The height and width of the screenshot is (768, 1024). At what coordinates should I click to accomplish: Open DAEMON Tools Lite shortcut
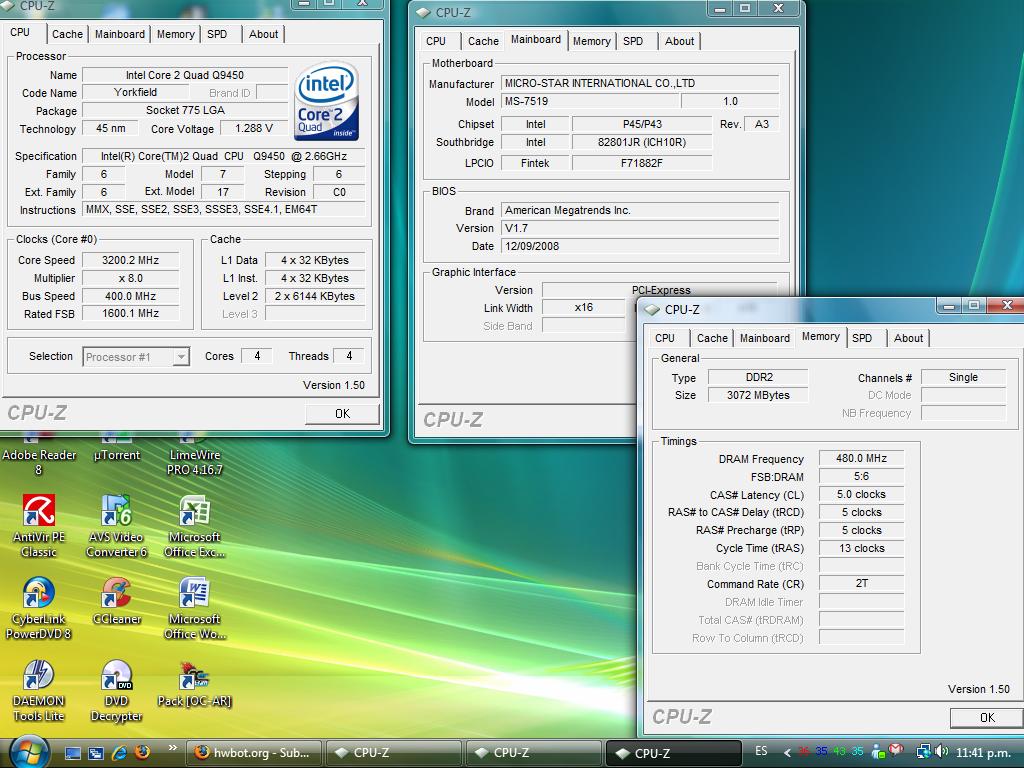click(x=39, y=691)
